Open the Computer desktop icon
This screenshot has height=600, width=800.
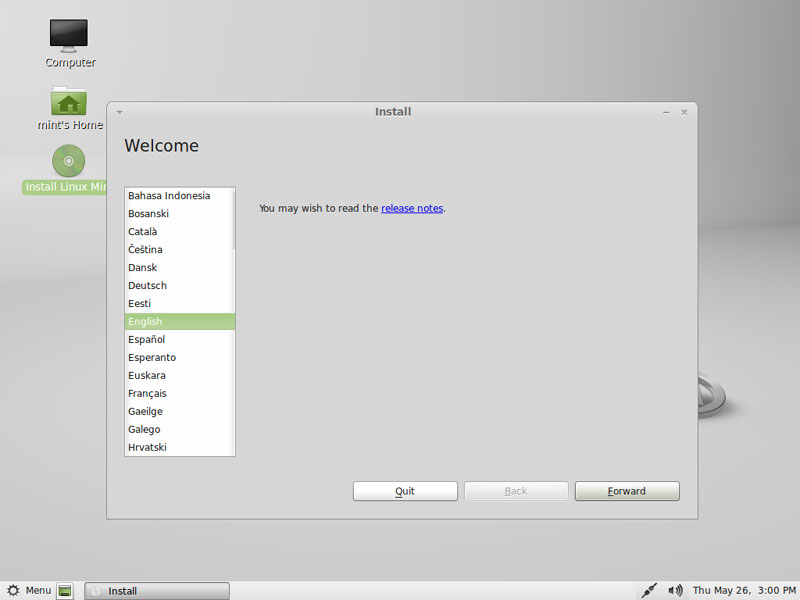click(70, 37)
